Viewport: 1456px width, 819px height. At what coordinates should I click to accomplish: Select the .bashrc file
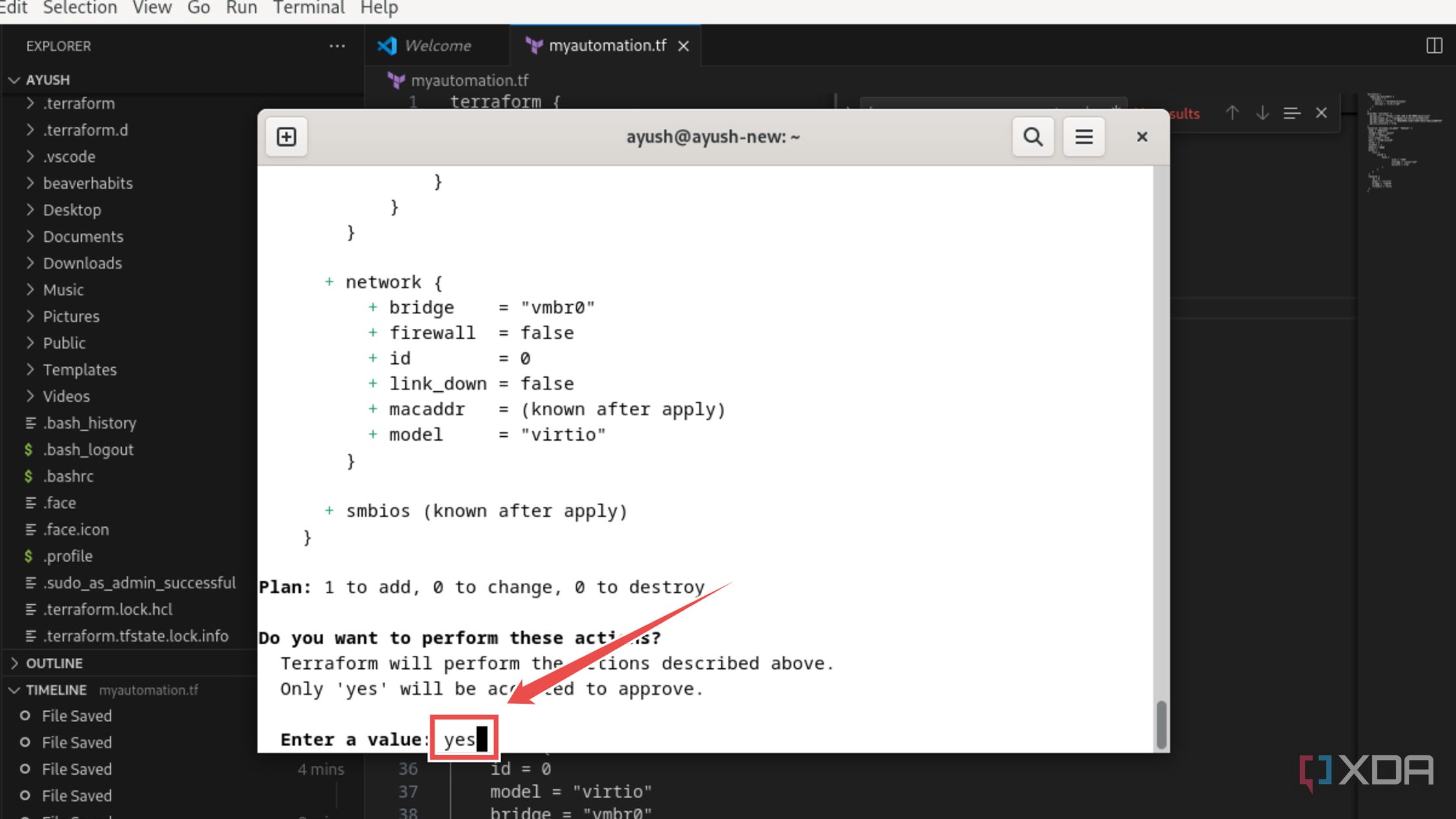tap(68, 476)
